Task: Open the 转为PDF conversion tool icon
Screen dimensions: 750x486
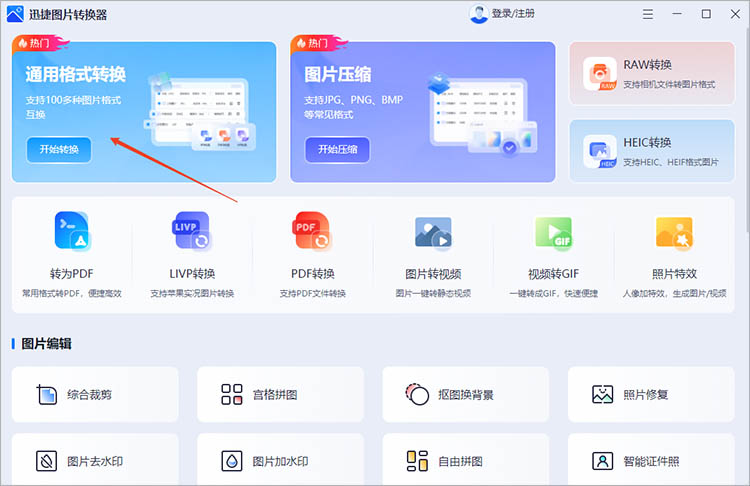Action: point(71,232)
